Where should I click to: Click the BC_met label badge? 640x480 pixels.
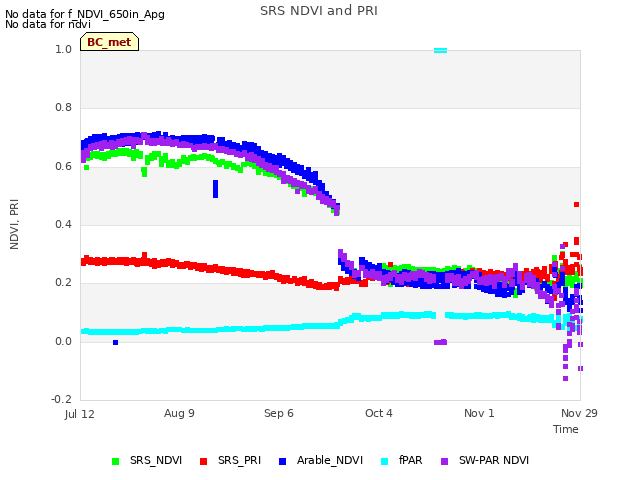pyautogui.click(x=109, y=42)
